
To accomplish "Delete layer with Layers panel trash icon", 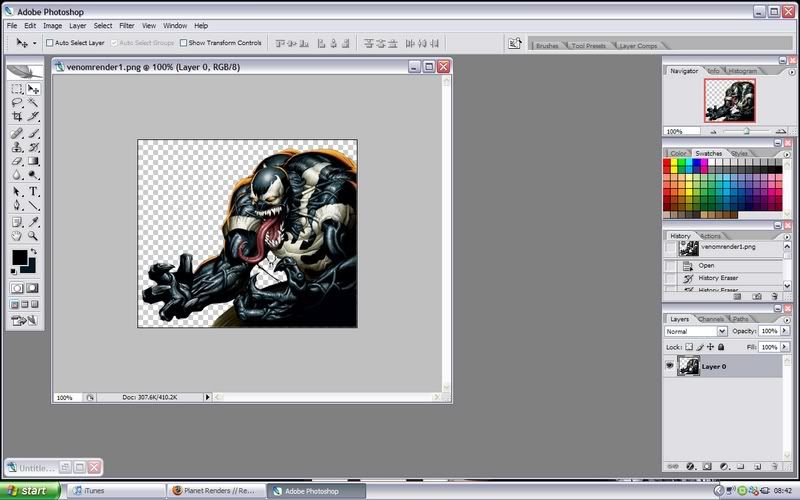I will (774, 466).
